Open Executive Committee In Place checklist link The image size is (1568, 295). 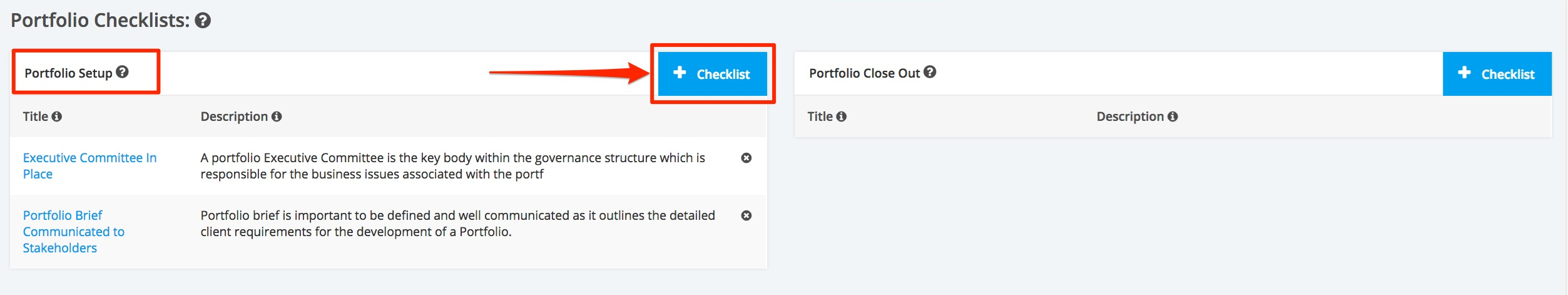click(x=89, y=166)
